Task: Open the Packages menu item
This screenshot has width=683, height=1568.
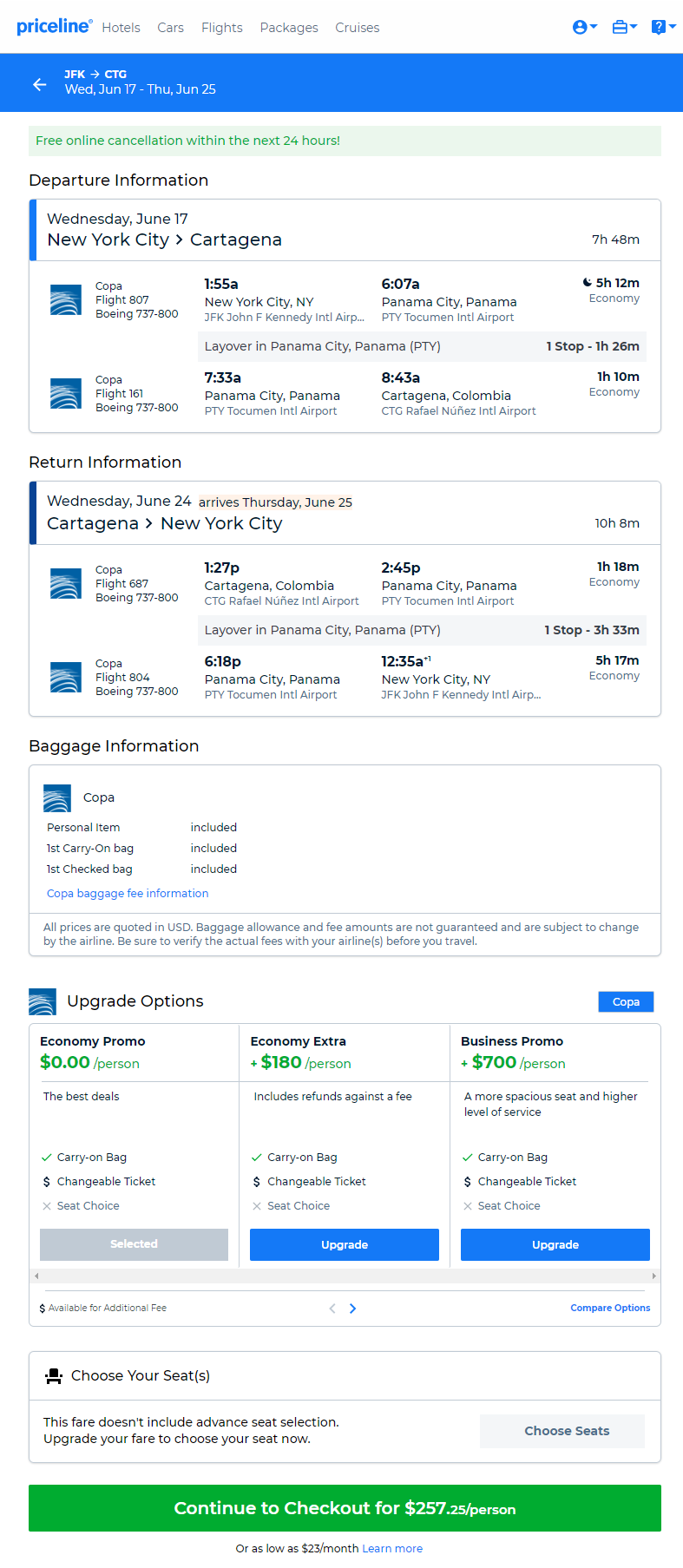Action: (x=289, y=28)
